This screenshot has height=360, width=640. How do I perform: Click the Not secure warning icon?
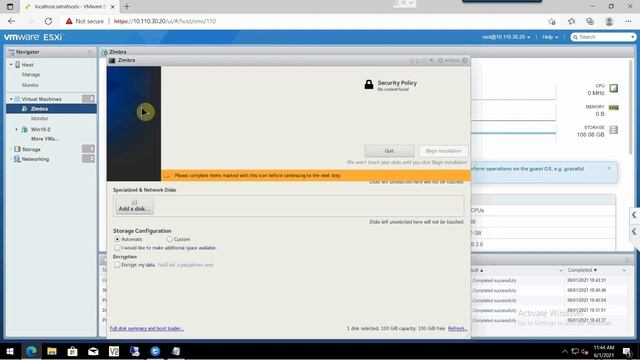(x=69, y=21)
